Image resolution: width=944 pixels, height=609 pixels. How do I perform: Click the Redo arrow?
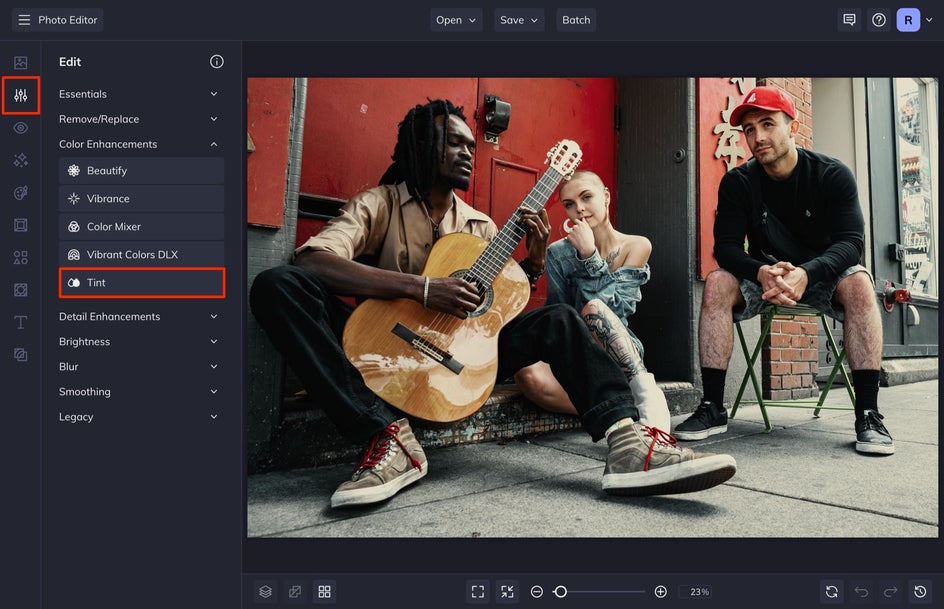tap(891, 592)
